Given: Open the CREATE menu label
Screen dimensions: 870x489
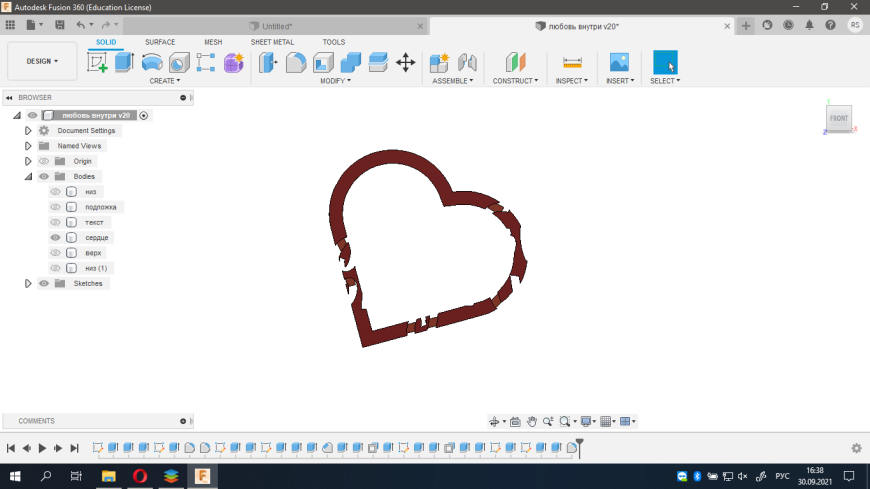Looking at the screenshot, I should point(164,81).
